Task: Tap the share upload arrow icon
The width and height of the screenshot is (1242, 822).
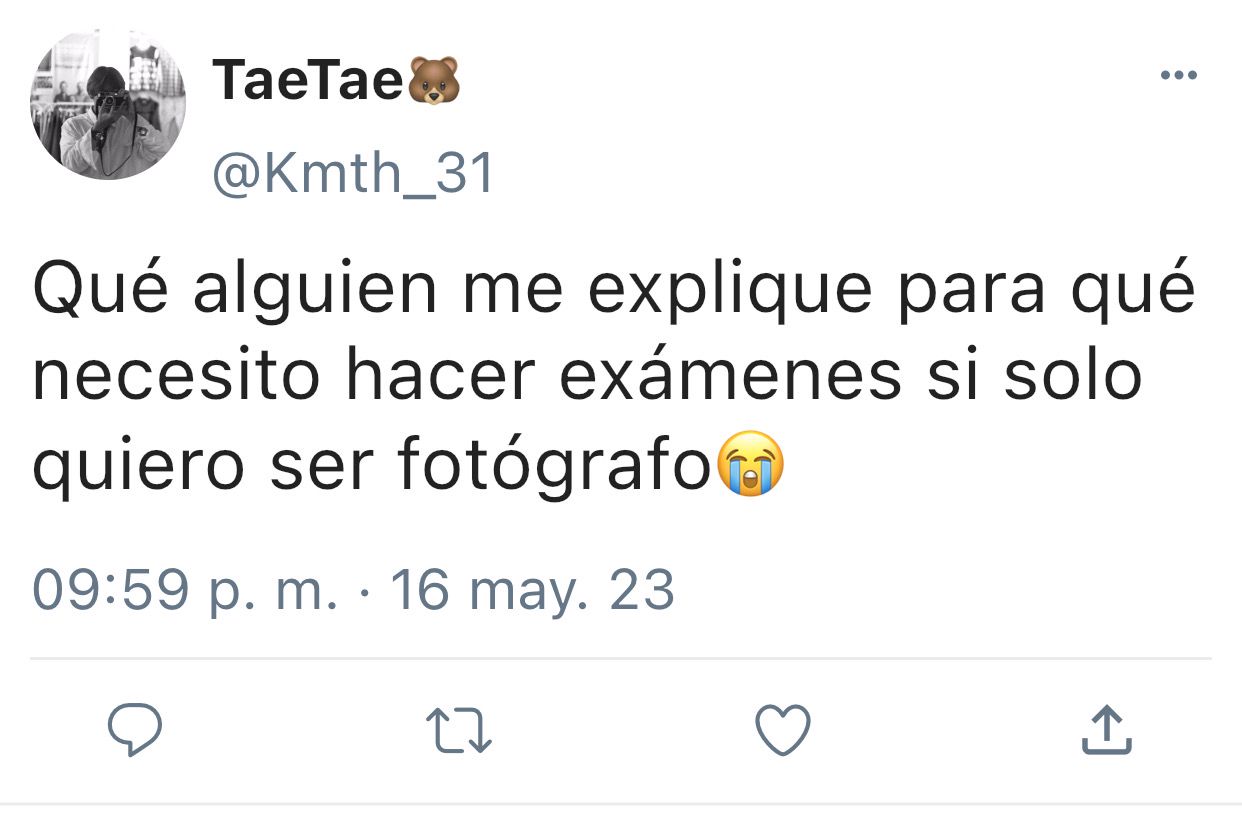Action: coord(1107,730)
